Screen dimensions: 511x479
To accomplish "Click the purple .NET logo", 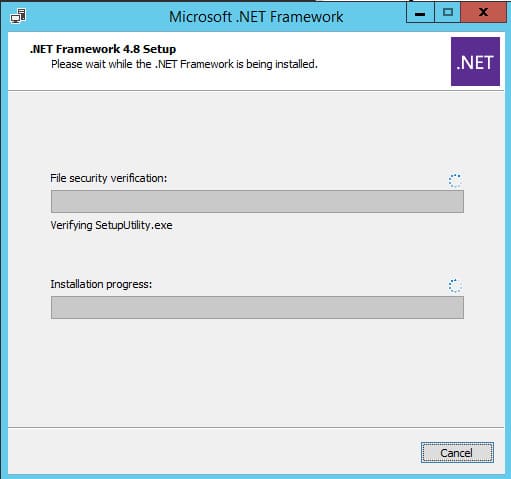I will [475, 62].
